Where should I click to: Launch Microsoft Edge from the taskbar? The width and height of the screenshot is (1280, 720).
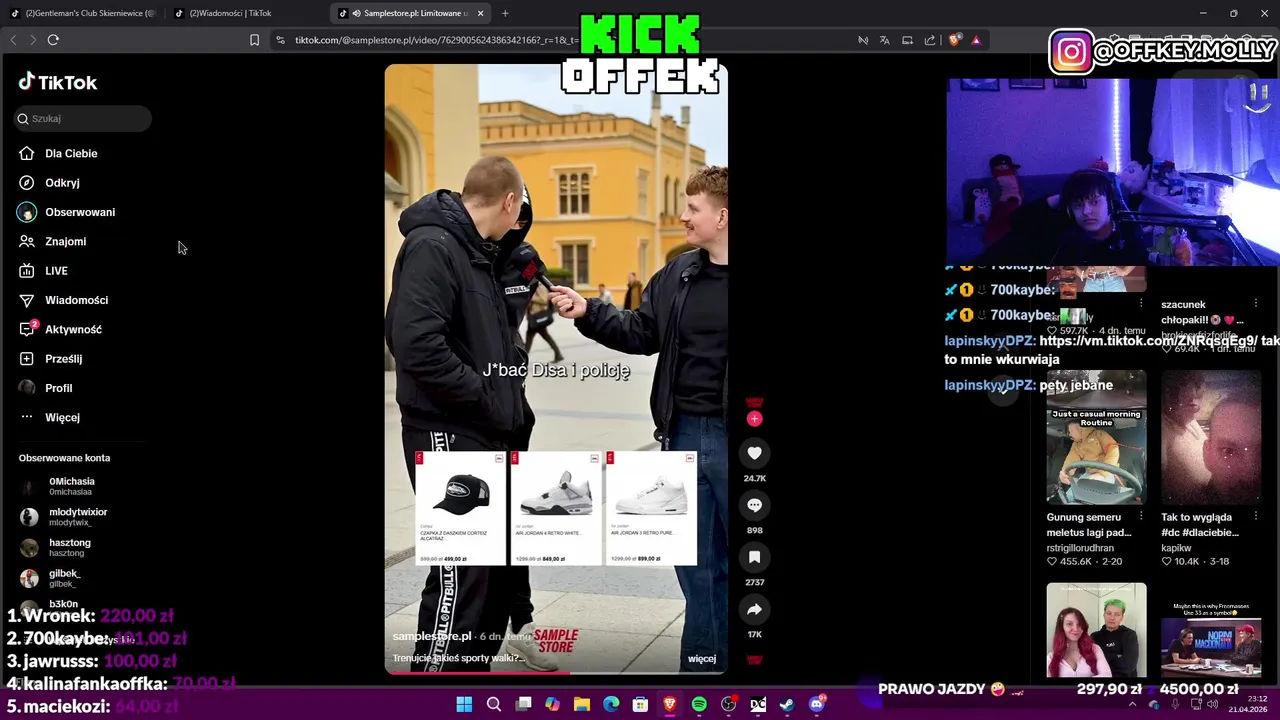pyautogui.click(x=611, y=705)
